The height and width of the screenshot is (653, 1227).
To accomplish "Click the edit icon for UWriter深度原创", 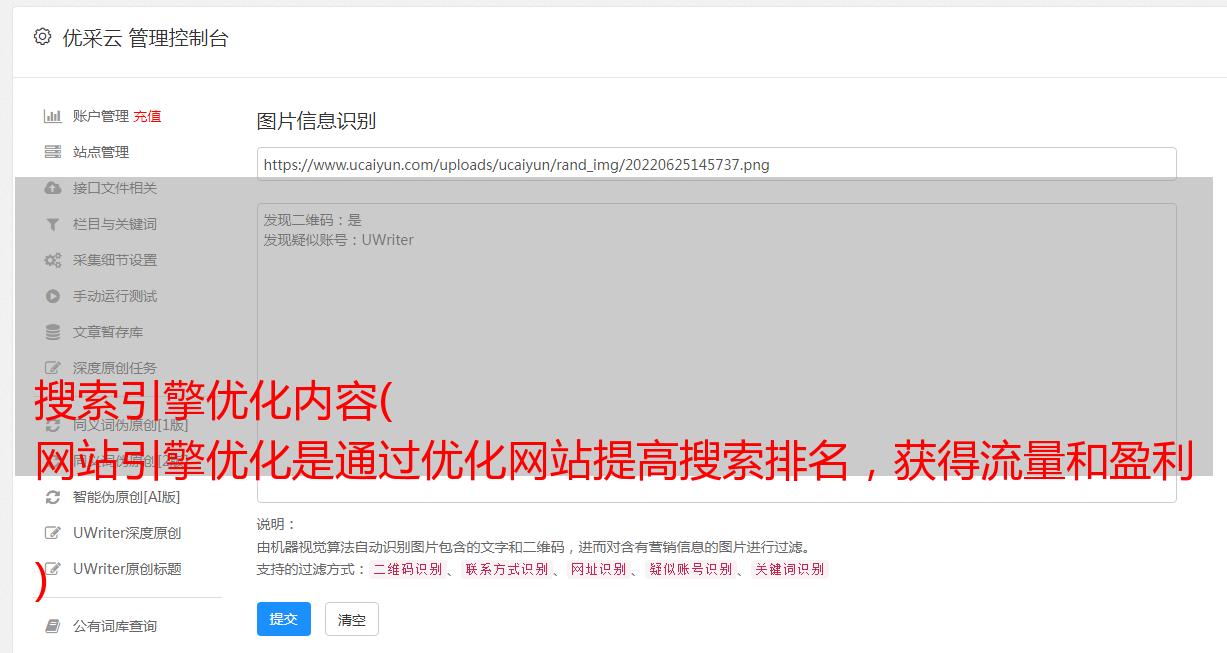I will coord(53,533).
